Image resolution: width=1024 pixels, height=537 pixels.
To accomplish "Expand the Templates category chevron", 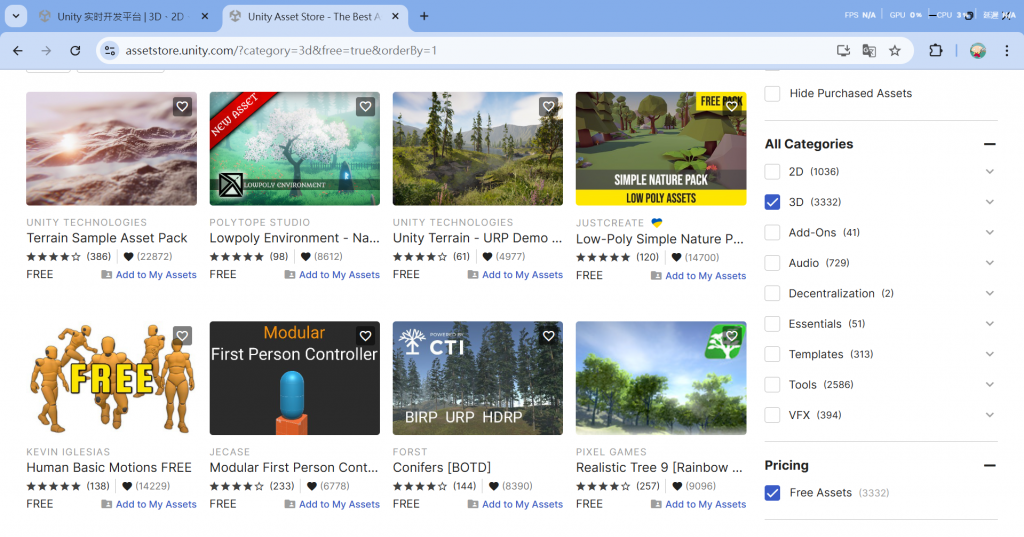I will 989,354.
